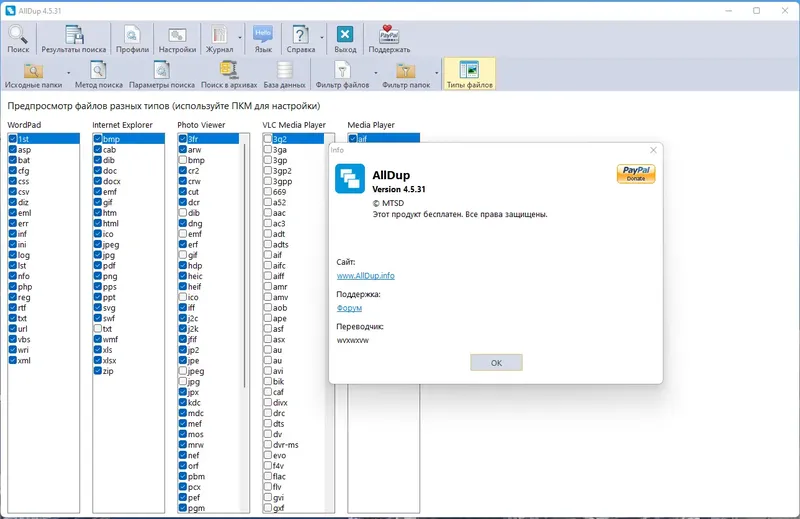Switch to Параметры поиска options
This screenshot has height=519, width=800.
tap(162, 75)
